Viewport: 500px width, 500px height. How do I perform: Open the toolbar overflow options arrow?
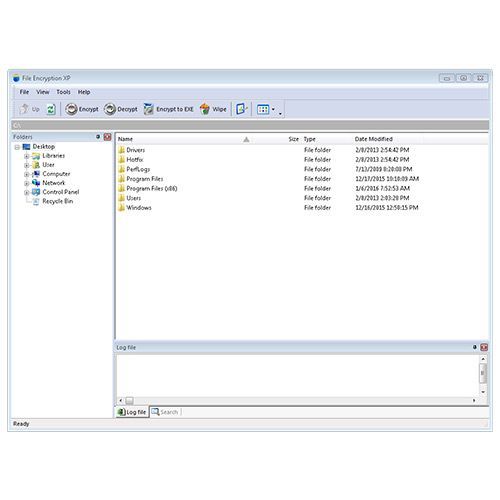[280, 114]
